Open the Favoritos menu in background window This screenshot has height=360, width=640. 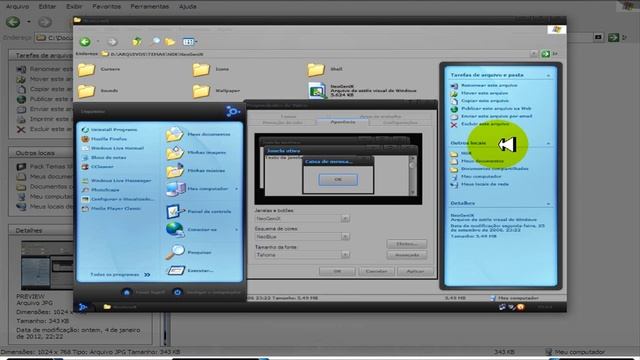pos(107,7)
